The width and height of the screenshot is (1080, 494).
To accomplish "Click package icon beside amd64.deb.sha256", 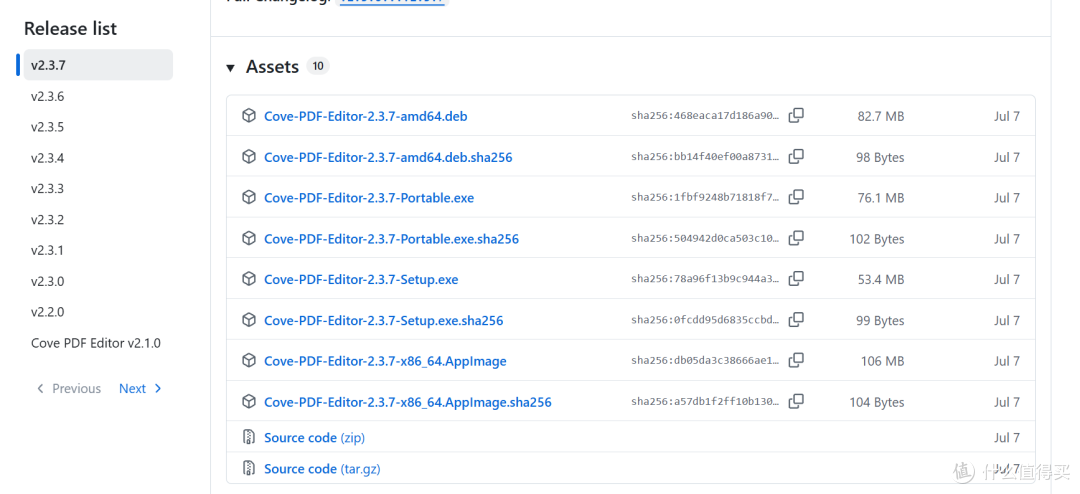I will 249,157.
